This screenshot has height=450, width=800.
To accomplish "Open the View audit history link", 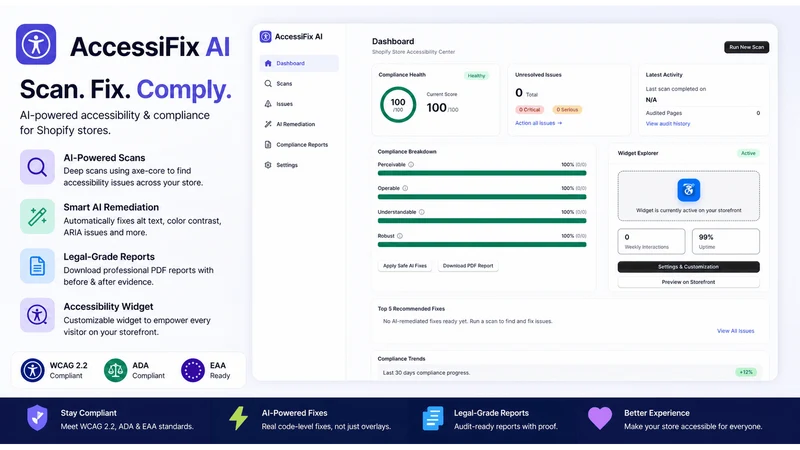I will [668, 123].
